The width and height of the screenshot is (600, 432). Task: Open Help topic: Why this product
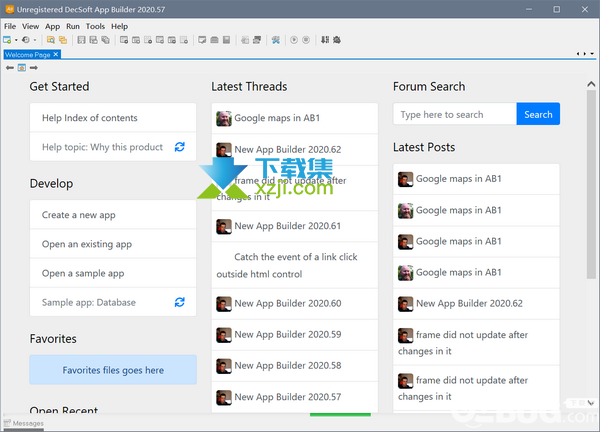pos(102,147)
